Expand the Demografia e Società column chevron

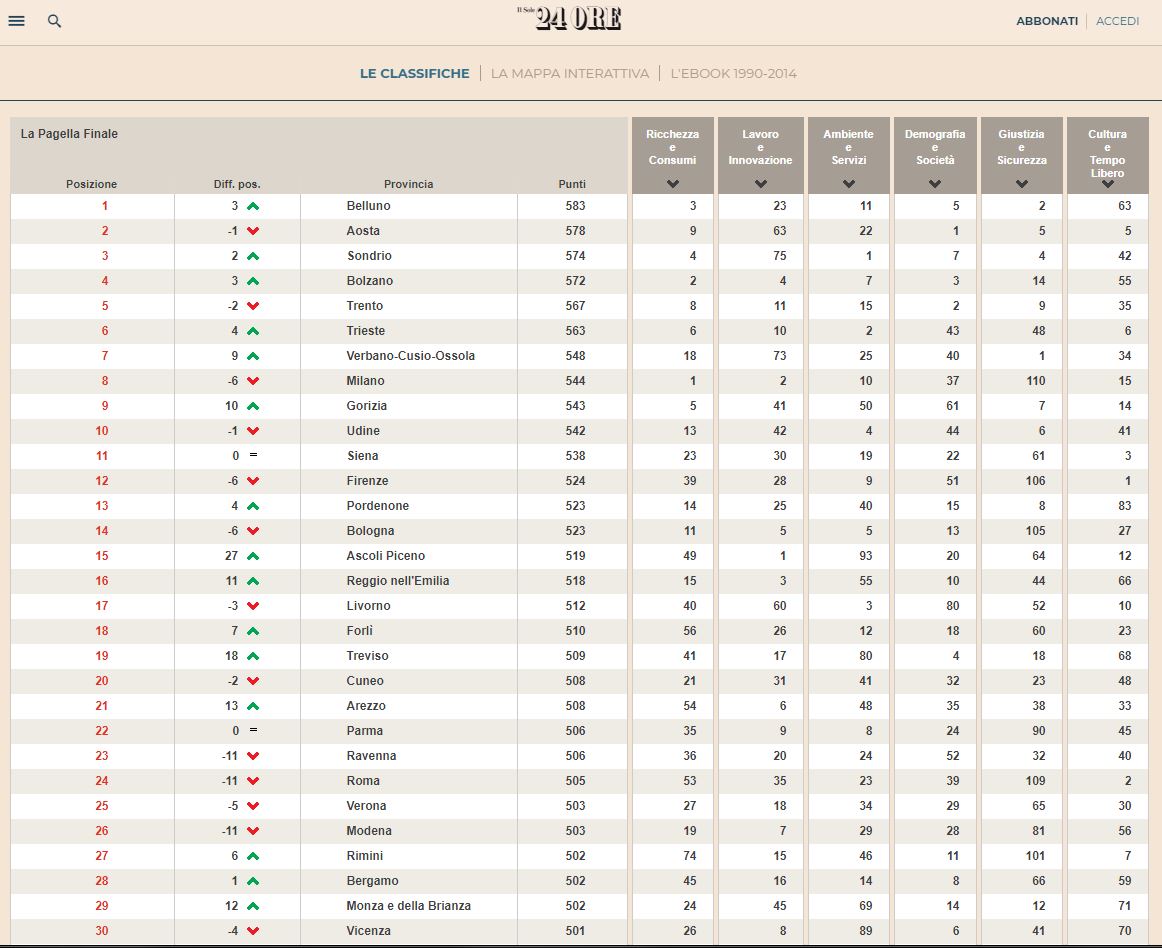[934, 183]
